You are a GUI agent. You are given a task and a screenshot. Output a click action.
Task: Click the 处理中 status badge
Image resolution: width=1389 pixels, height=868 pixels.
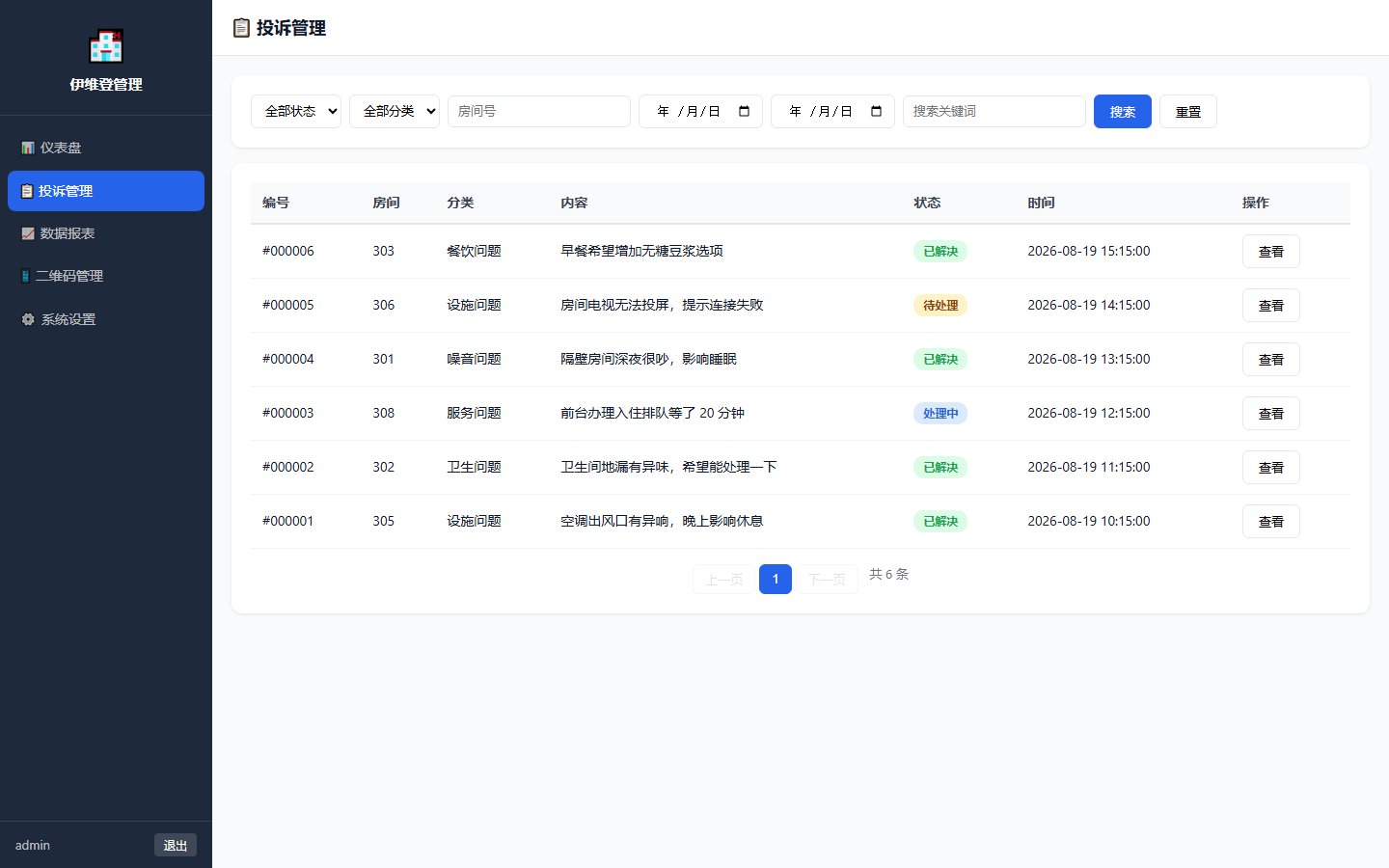940,414
